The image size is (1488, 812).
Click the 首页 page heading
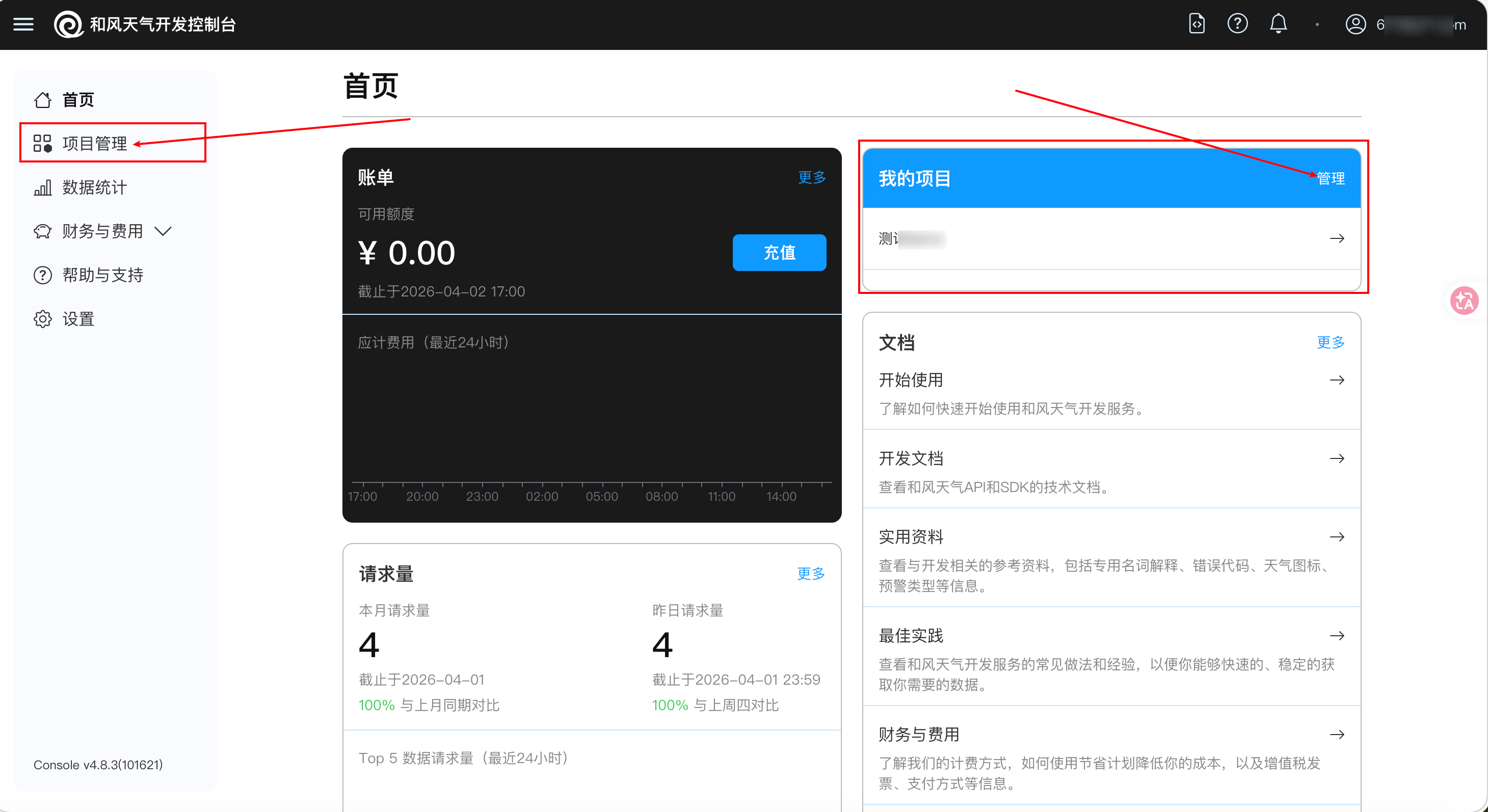click(x=370, y=86)
